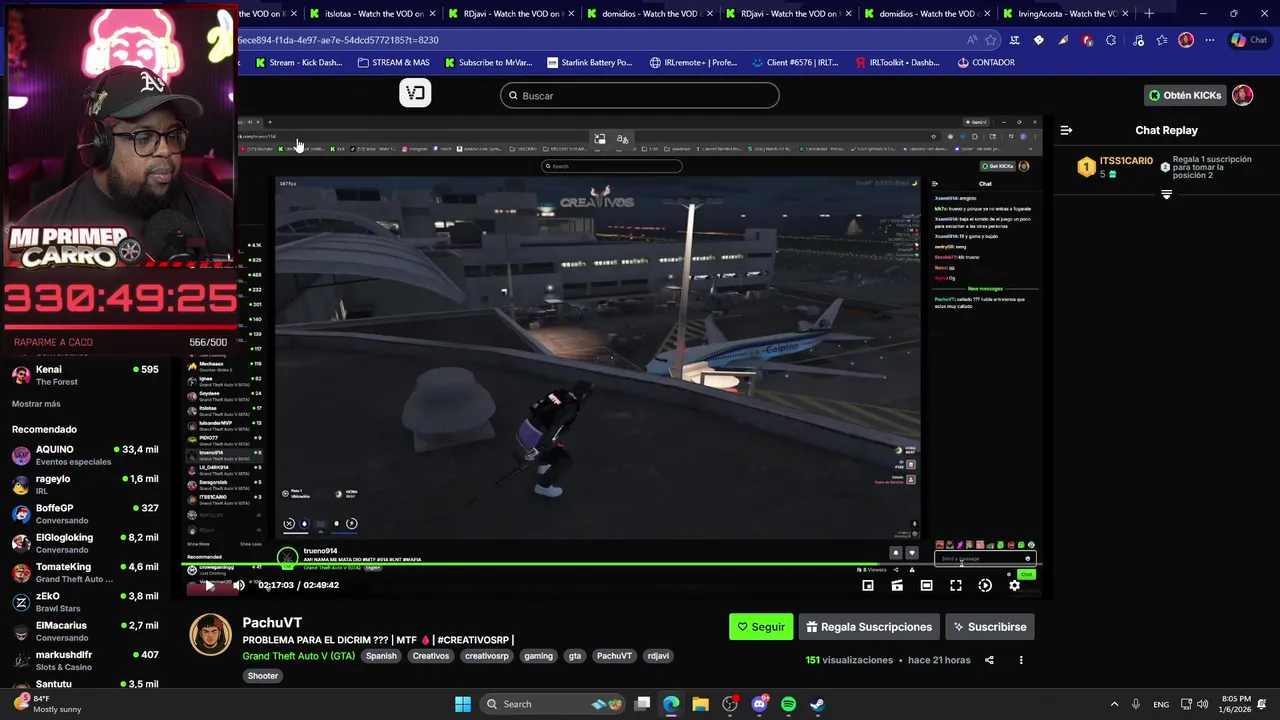Select the gta tag
Screen dimensions: 1280x720
(x=575, y=656)
